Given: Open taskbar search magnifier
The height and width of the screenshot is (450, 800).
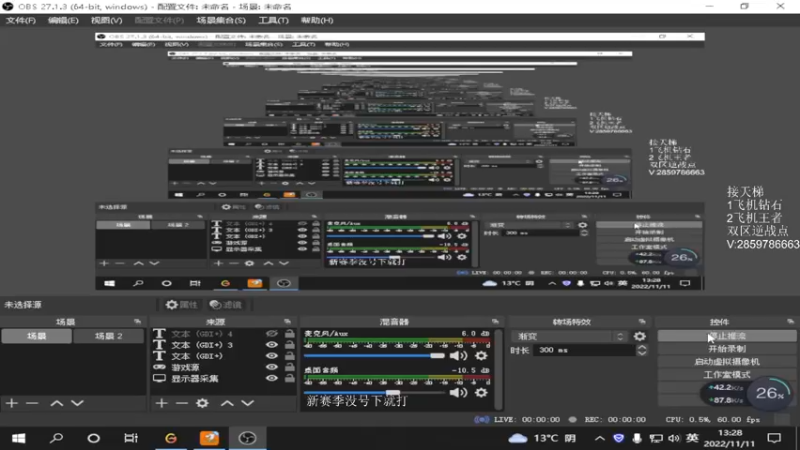Looking at the screenshot, I should (x=56, y=438).
